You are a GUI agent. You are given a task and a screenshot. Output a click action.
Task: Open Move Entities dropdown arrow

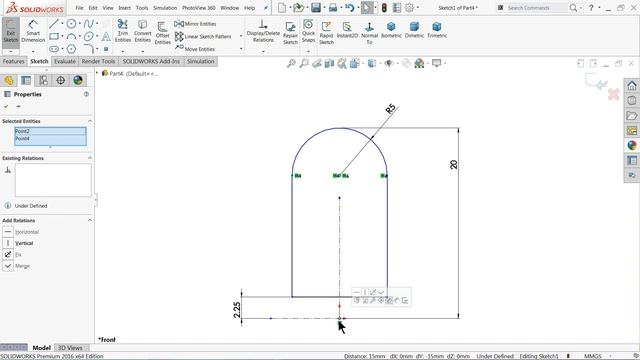tap(241, 49)
